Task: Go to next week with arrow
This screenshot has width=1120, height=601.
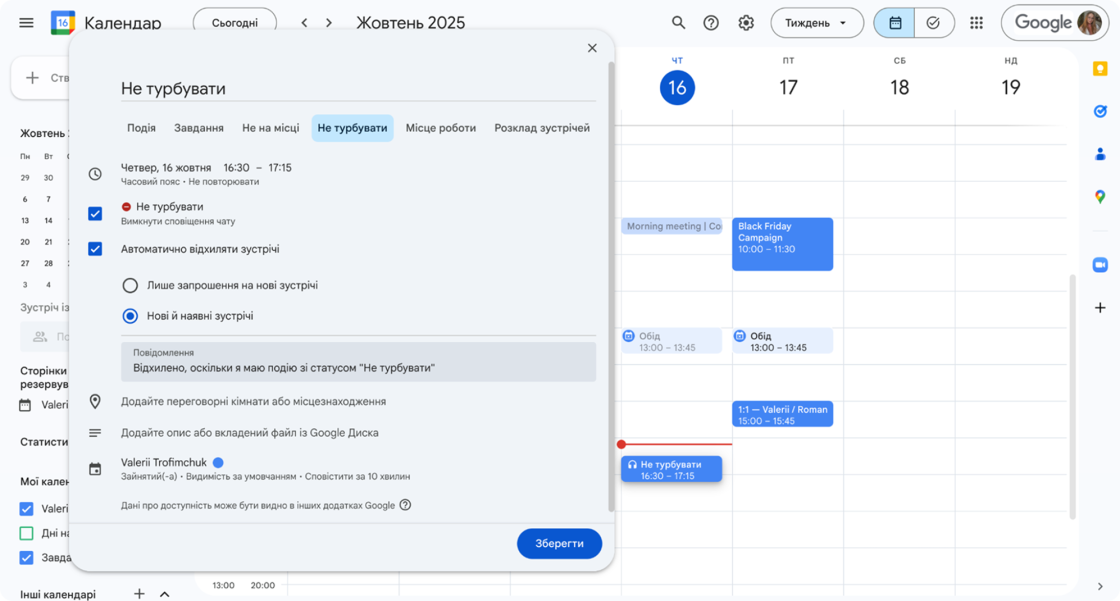Action: 328,23
